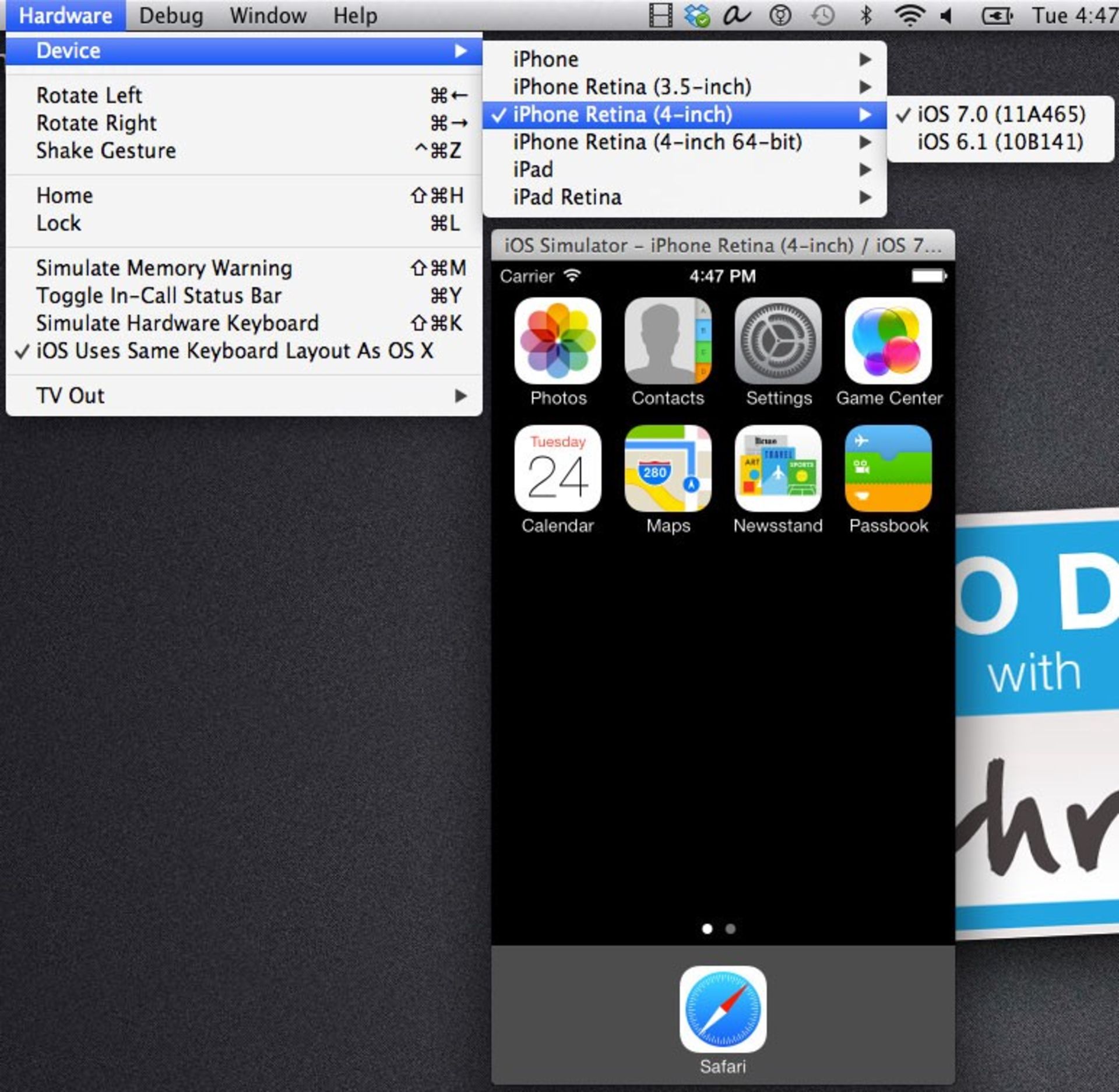Open the volume menu bar icon
1119x1092 pixels.
click(x=946, y=16)
